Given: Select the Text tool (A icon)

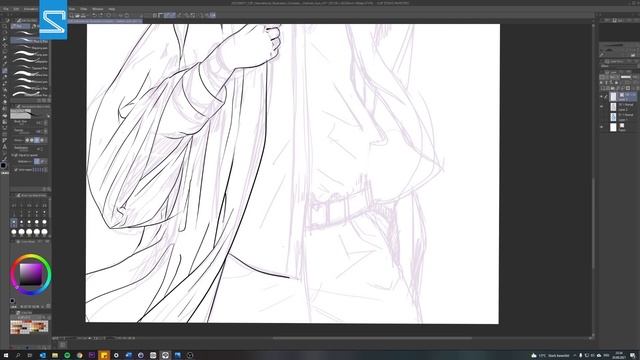Looking at the screenshot, I should 4,147.
